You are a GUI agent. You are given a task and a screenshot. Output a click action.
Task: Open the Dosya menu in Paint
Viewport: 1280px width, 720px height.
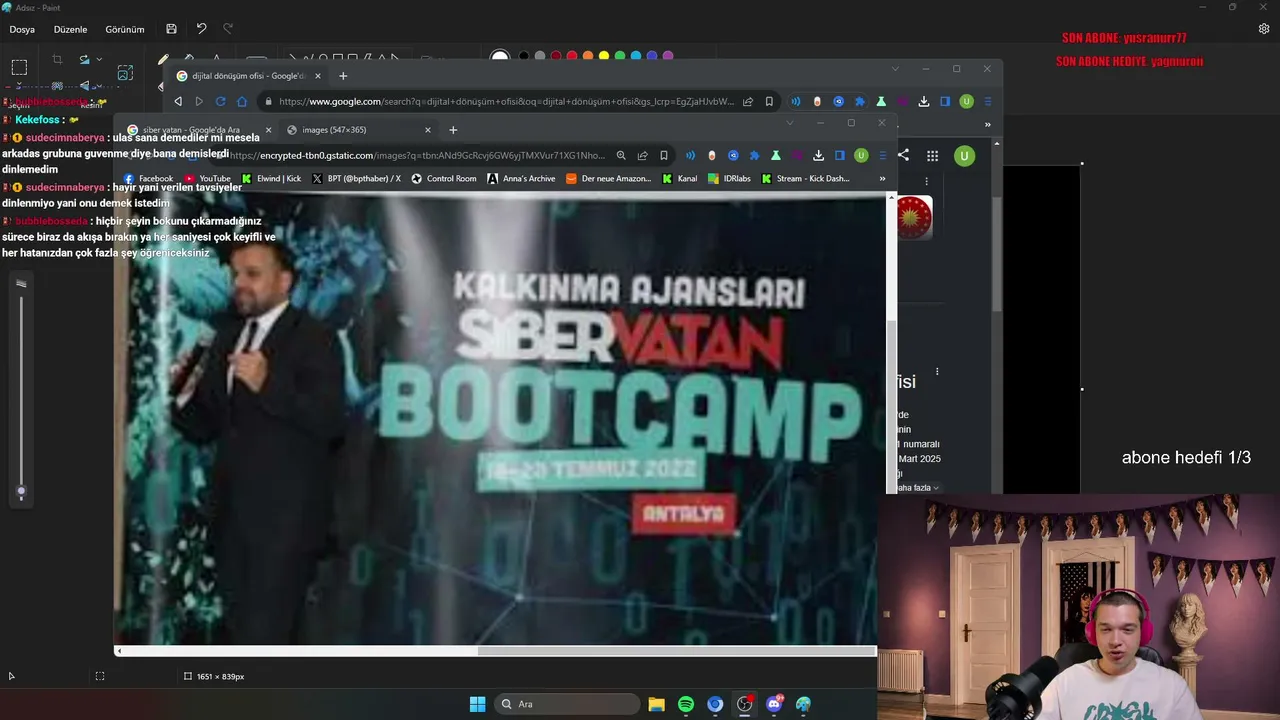[22, 30]
